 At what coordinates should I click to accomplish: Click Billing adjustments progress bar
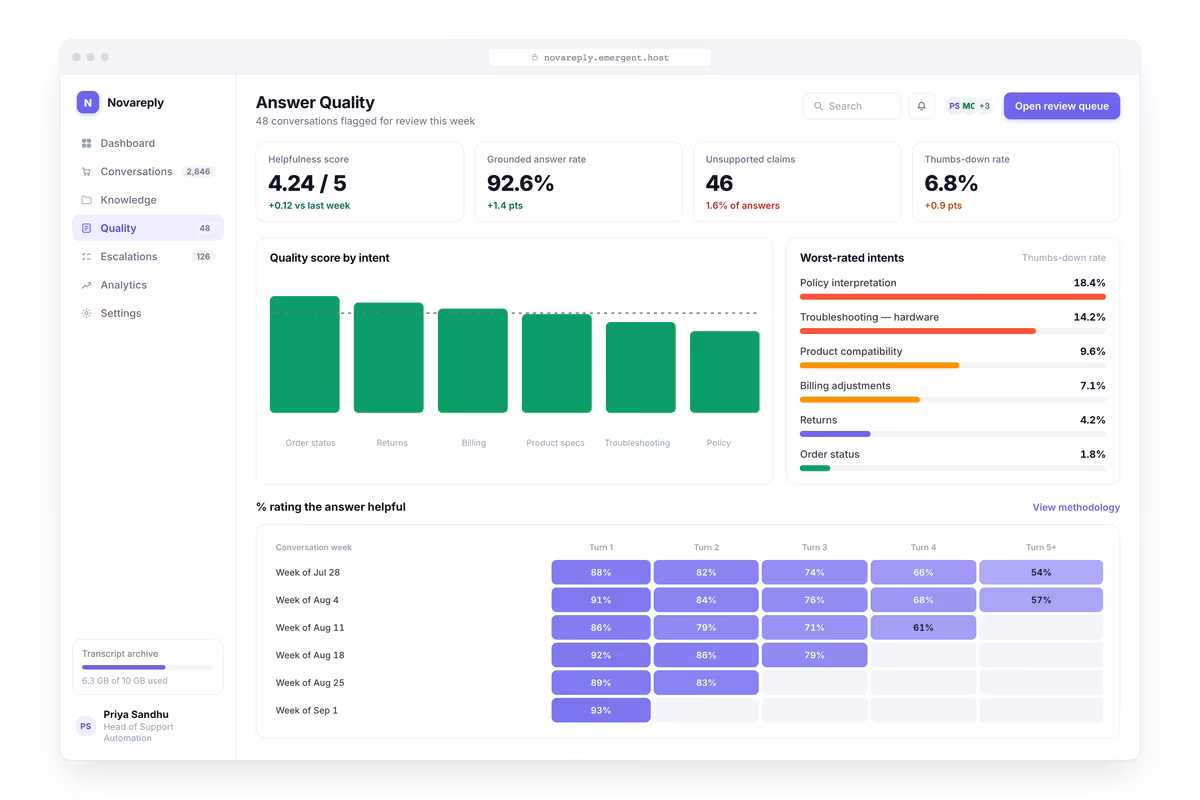click(860, 399)
